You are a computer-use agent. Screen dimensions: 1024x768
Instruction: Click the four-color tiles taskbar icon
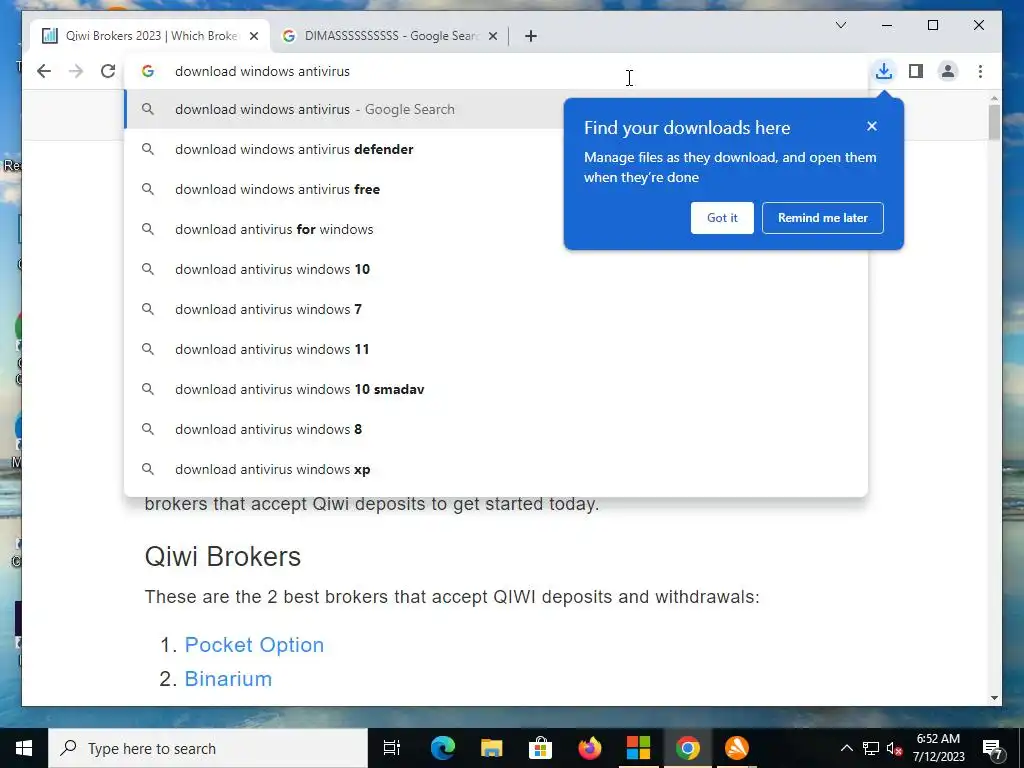click(638, 748)
